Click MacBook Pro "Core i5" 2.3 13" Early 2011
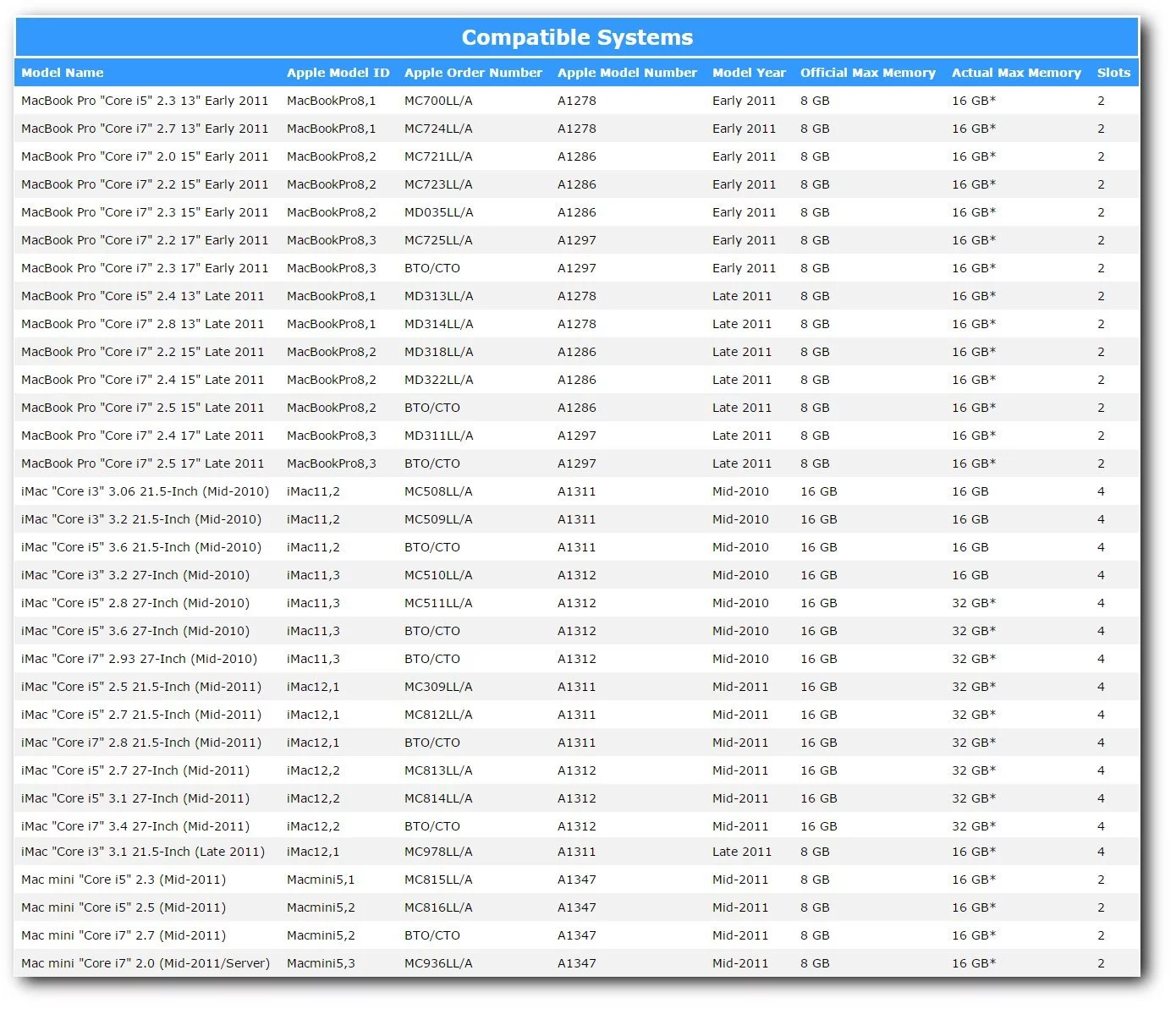The height and width of the screenshot is (1014, 1176). click(145, 101)
